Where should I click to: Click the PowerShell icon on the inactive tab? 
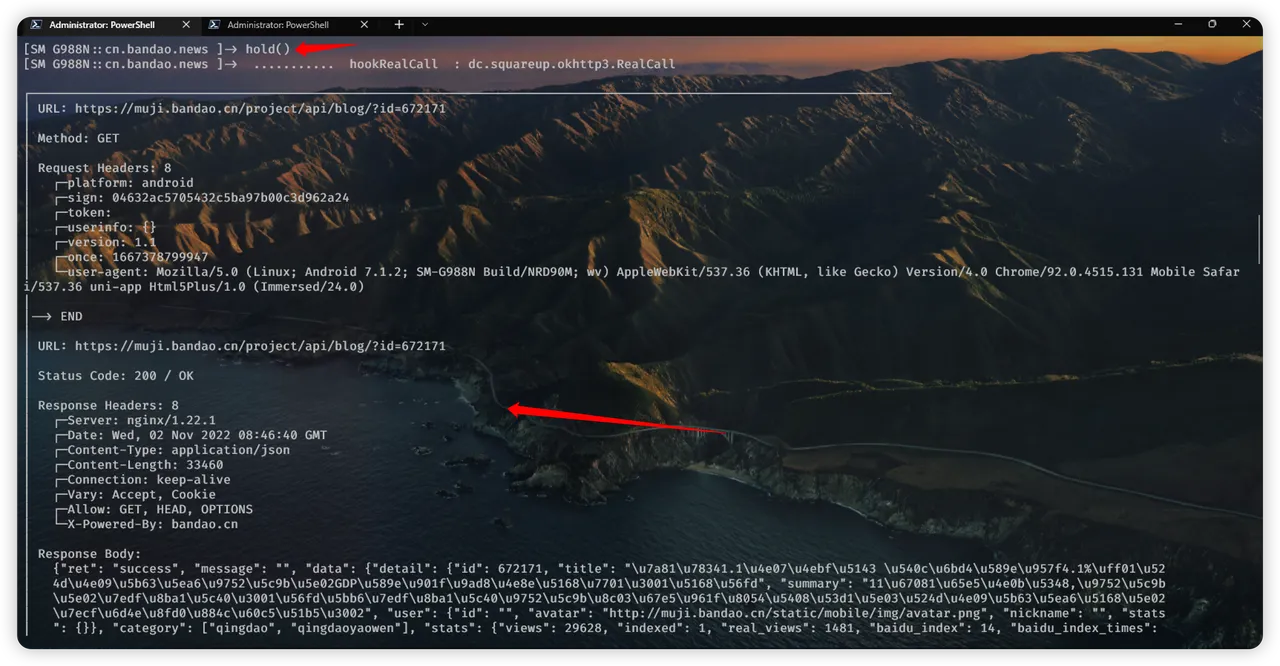click(x=213, y=24)
